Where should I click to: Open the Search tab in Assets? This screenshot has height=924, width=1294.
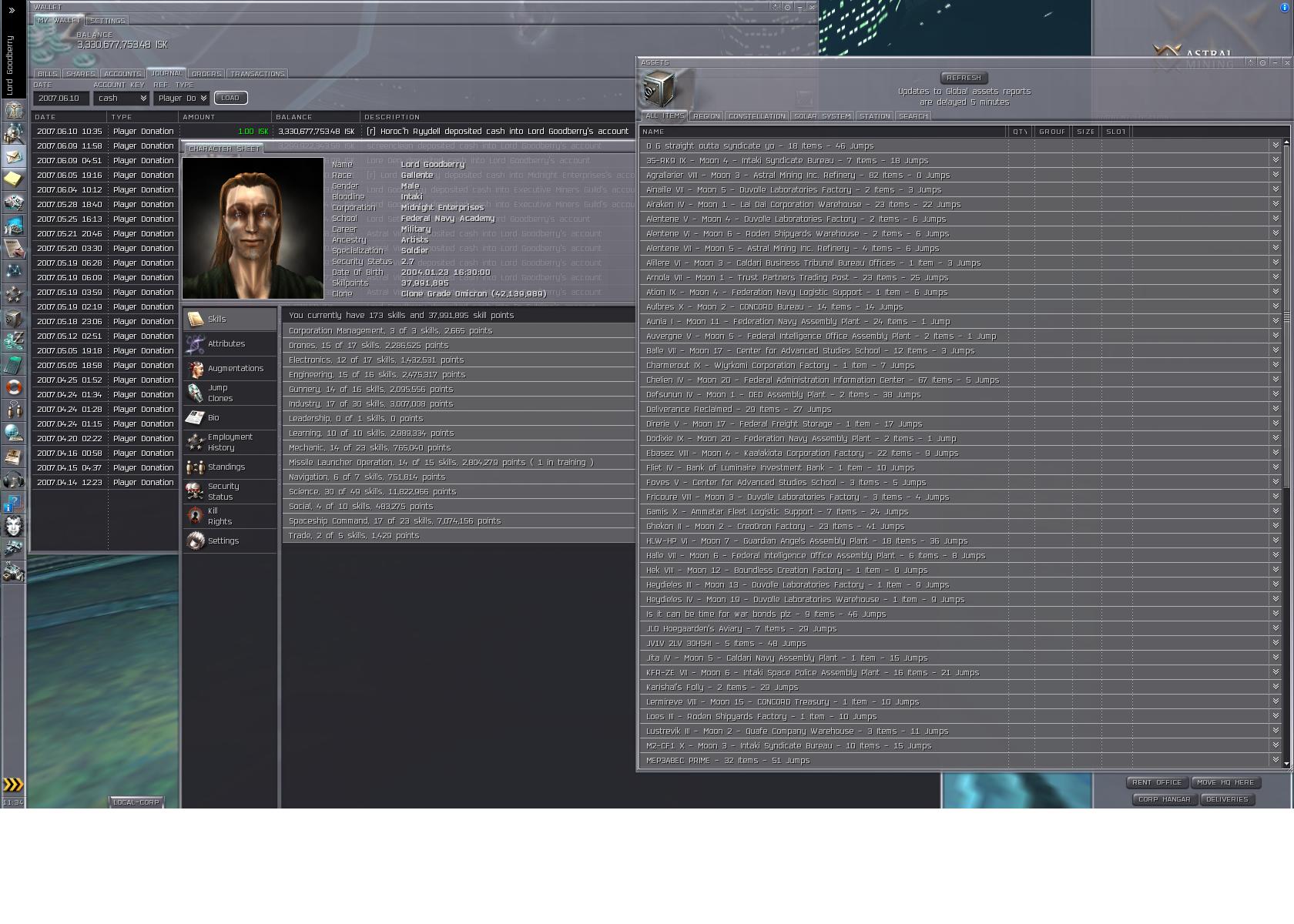click(914, 116)
